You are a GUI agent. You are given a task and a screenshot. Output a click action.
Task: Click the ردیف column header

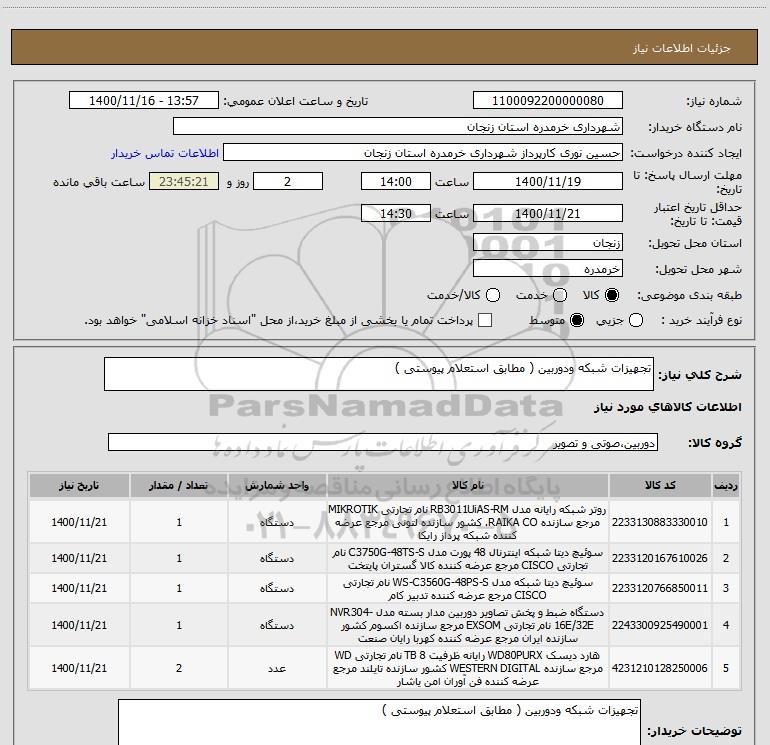726,486
